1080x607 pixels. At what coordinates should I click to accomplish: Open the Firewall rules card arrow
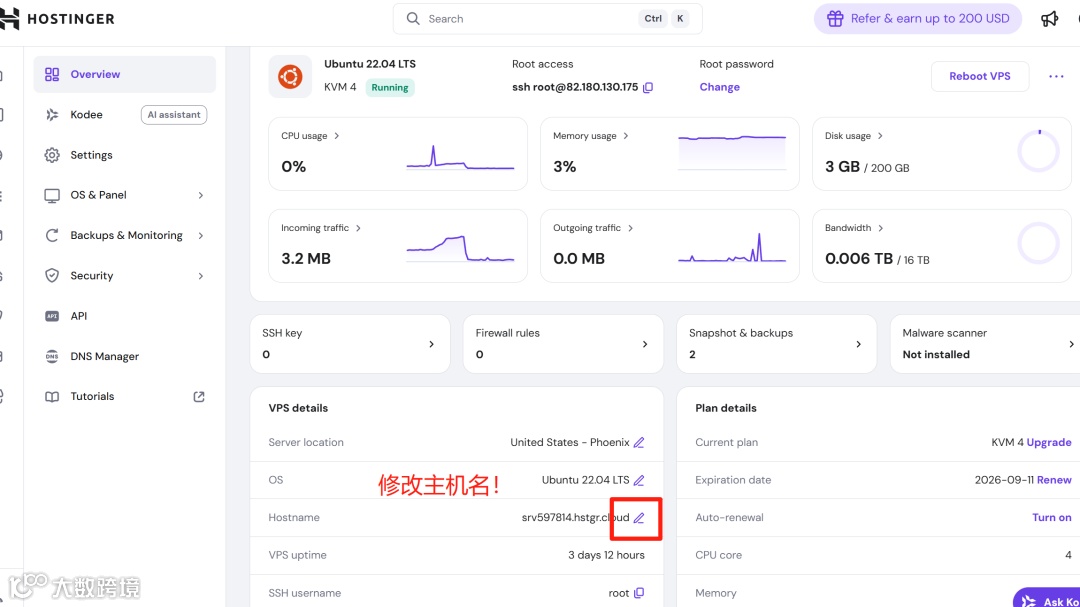pos(645,344)
